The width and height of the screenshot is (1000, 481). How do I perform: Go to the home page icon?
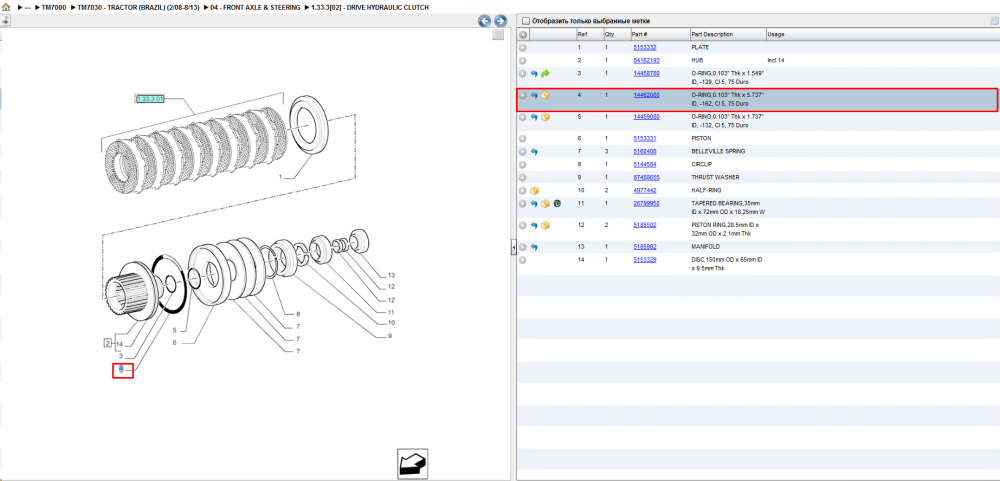pyautogui.click(x=6, y=7)
